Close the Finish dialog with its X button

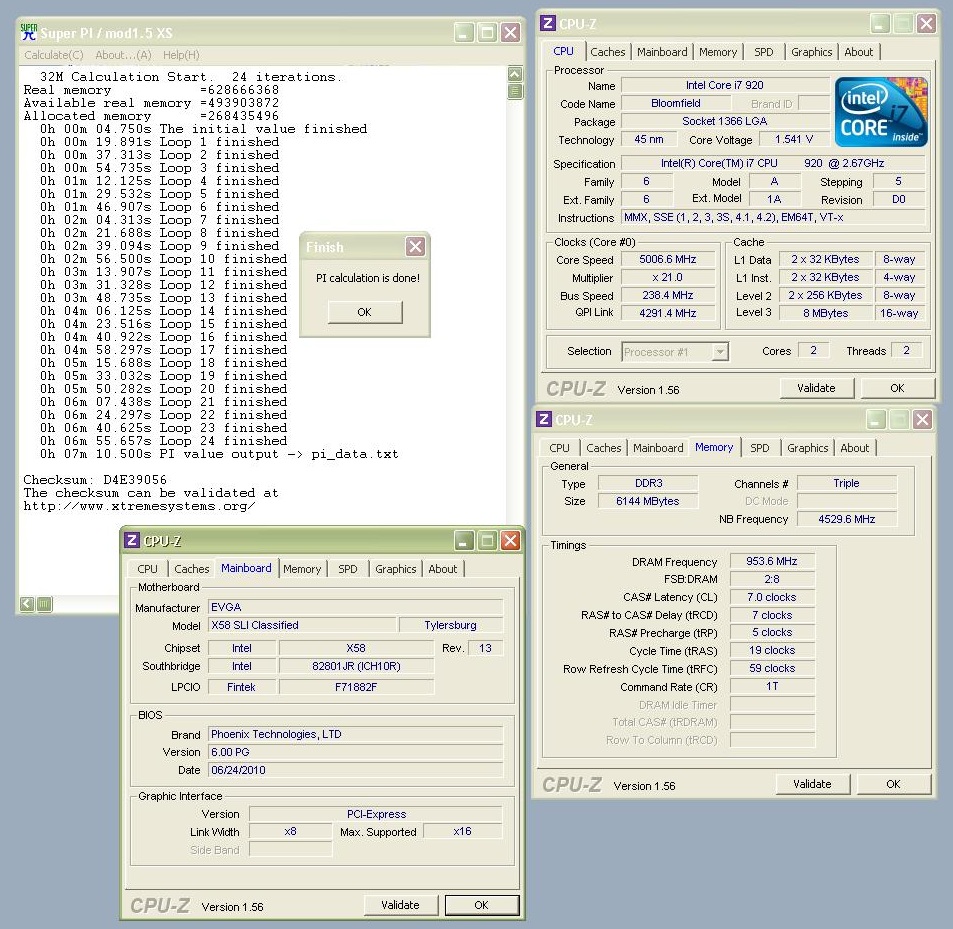[415, 247]
